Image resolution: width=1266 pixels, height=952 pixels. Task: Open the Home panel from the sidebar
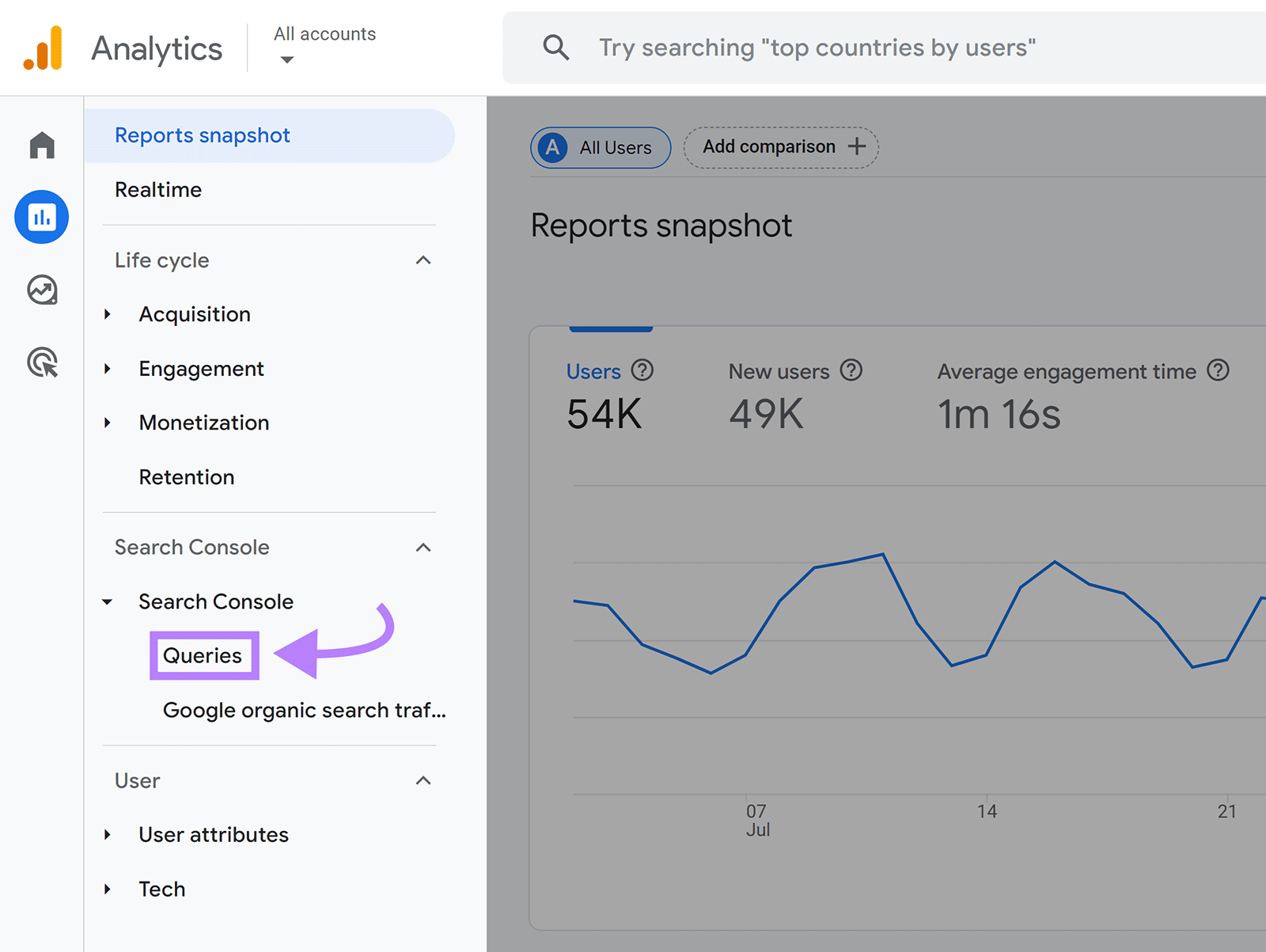pyautogui.click(x=41, y=145)
